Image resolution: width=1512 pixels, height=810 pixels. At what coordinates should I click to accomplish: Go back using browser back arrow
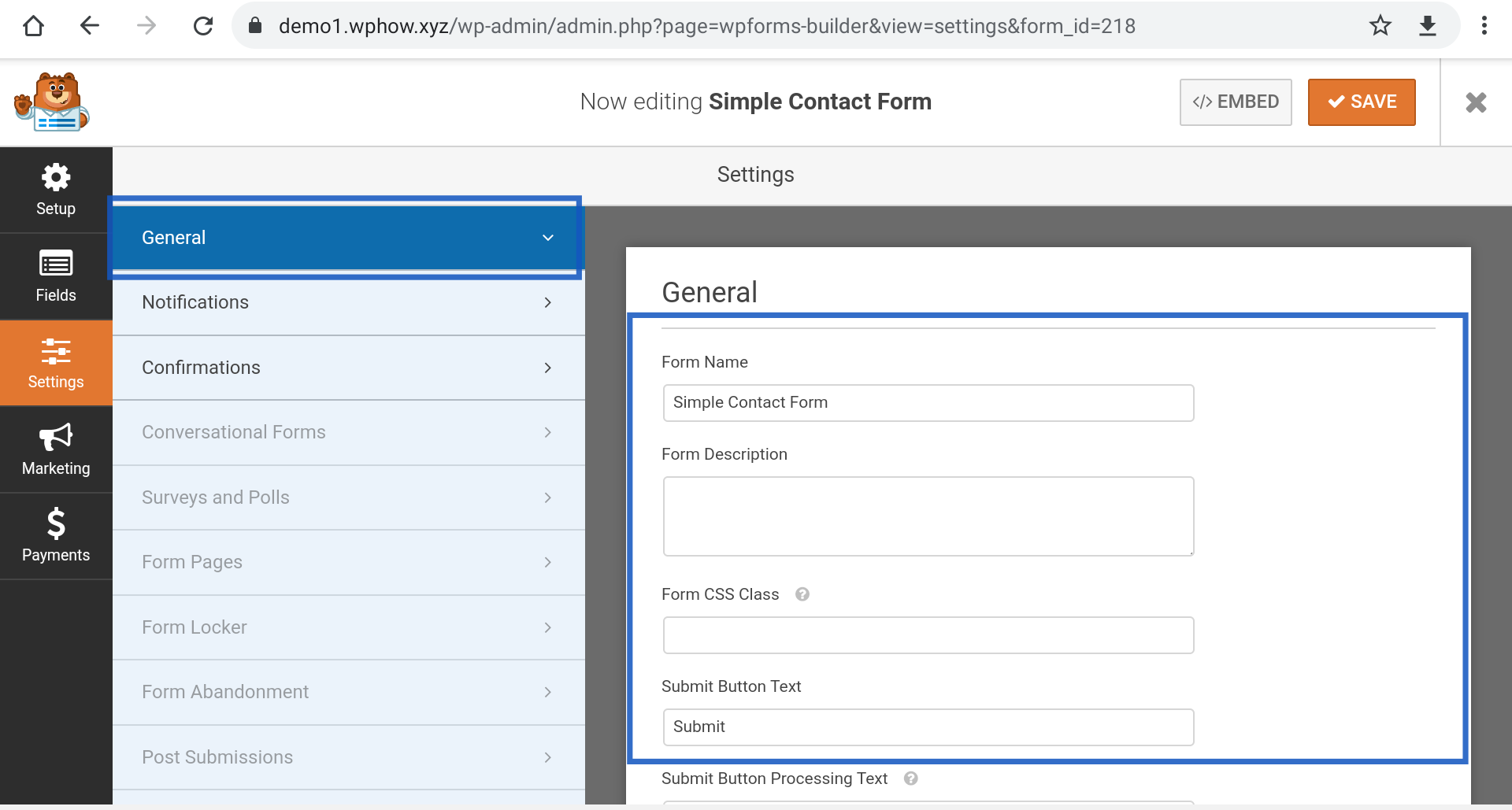(90, 26)
